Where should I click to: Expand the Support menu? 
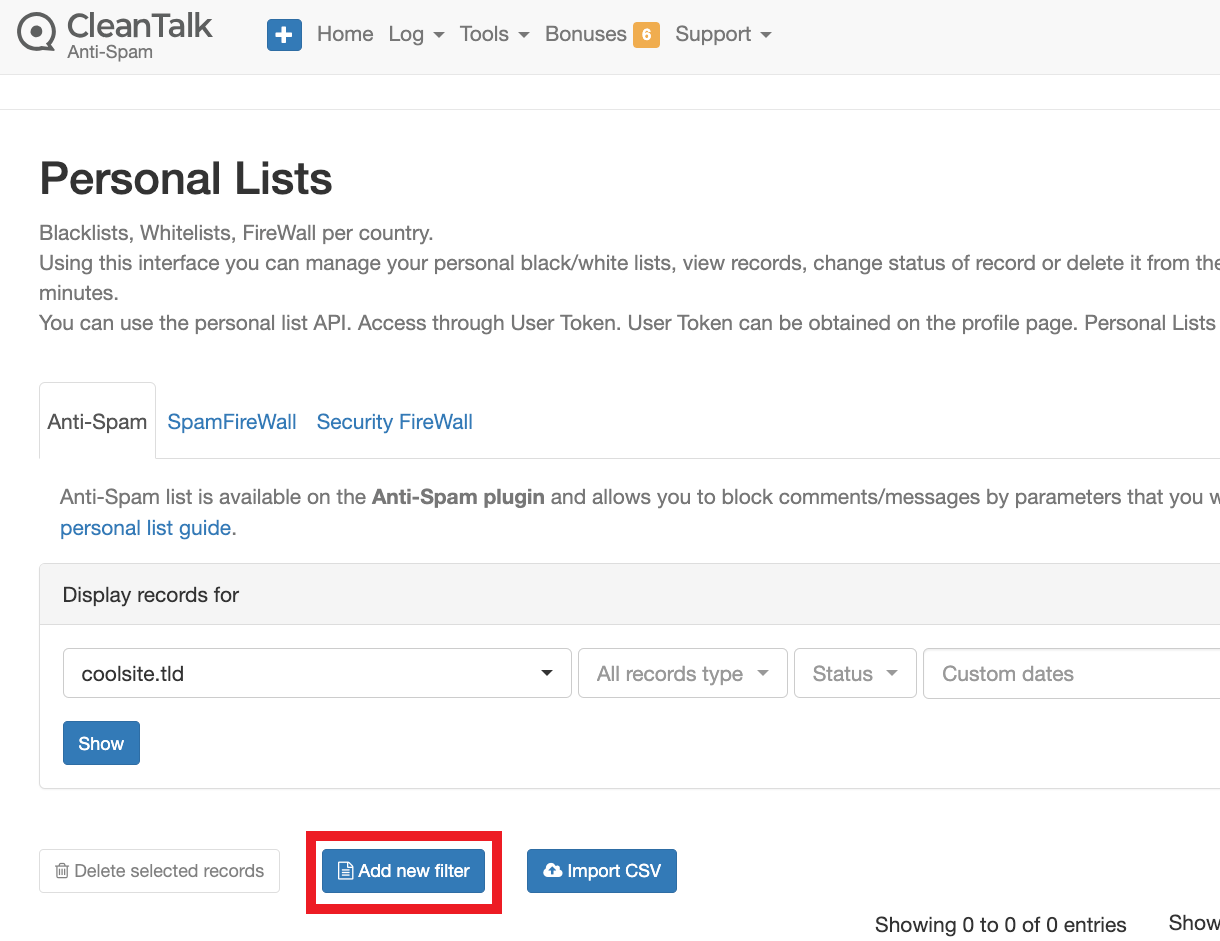(723, 34)
